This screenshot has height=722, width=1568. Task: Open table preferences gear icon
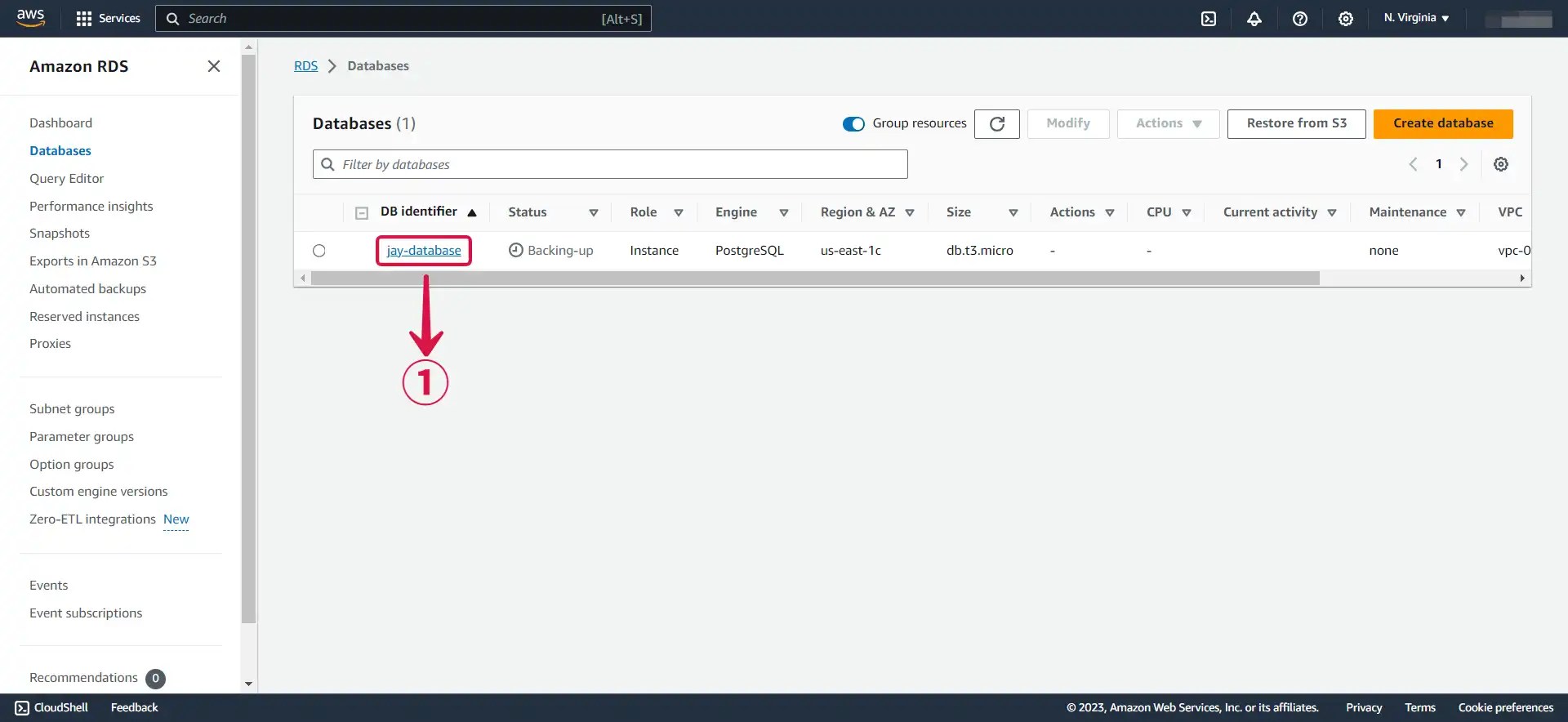1501,164
